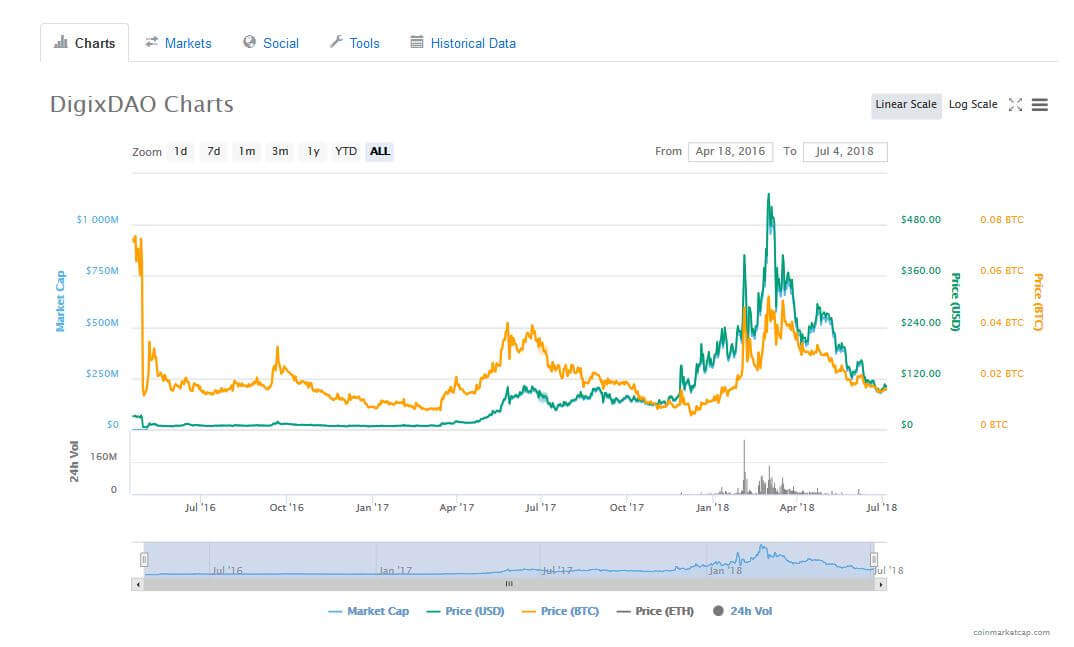This screenshot has height=647, width=1074.
Task: Edit the From date field
Action: point(730,151)
